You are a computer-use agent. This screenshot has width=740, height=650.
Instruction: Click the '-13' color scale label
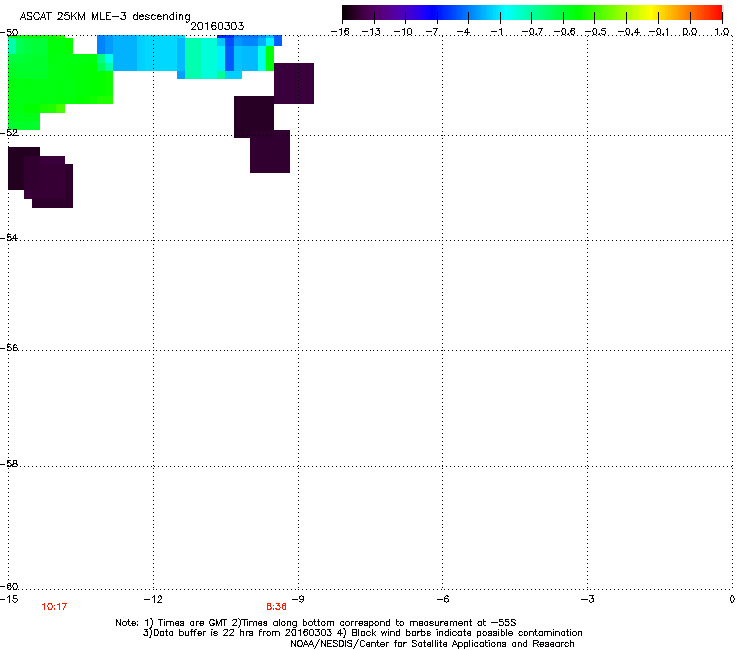(x=371, y=32)
